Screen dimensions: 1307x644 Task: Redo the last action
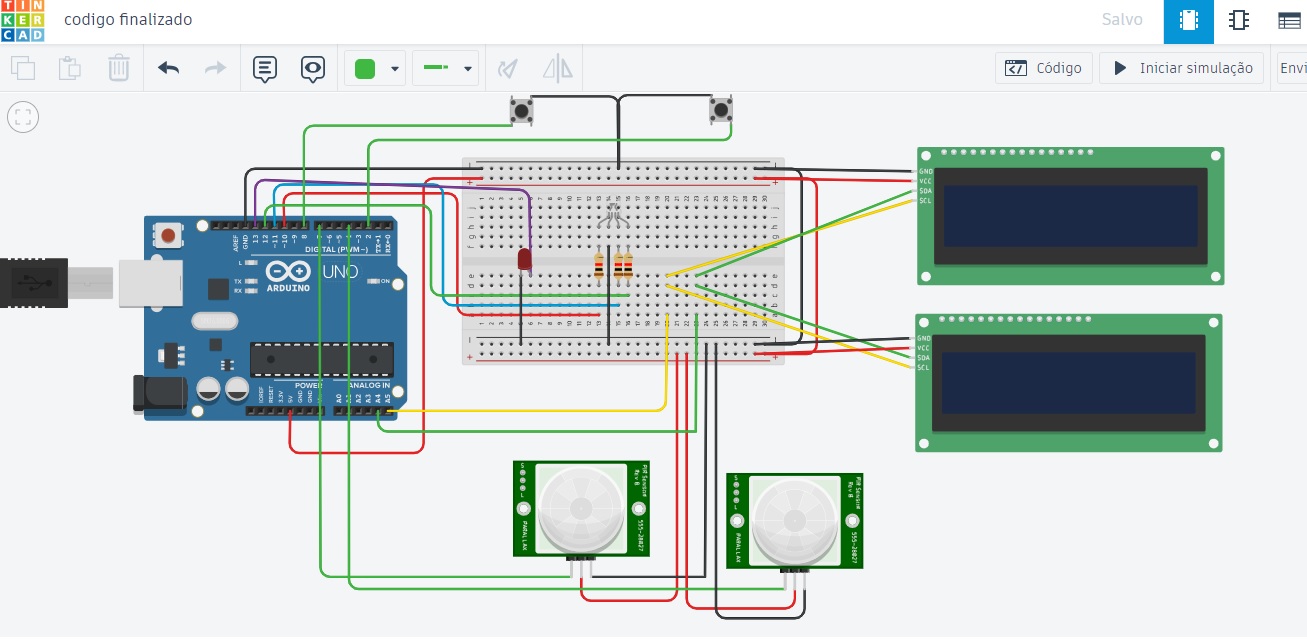214,68
